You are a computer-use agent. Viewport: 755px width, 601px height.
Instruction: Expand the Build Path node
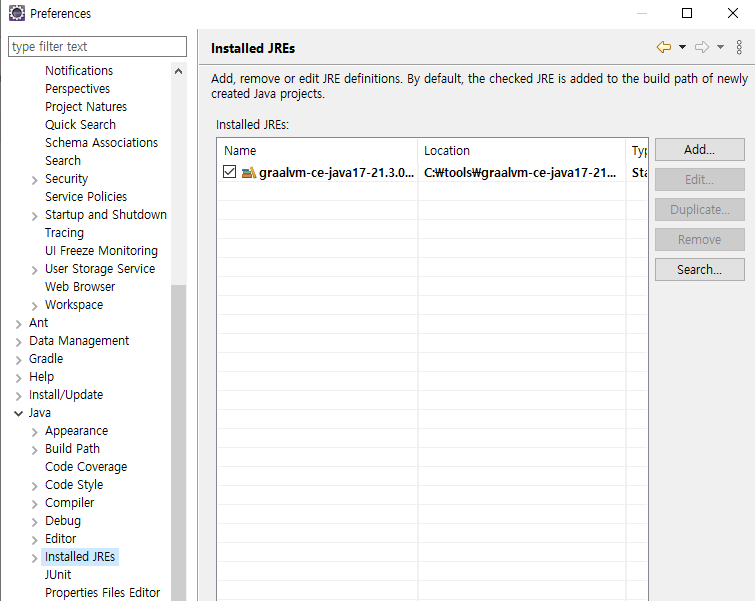point(35,450)
